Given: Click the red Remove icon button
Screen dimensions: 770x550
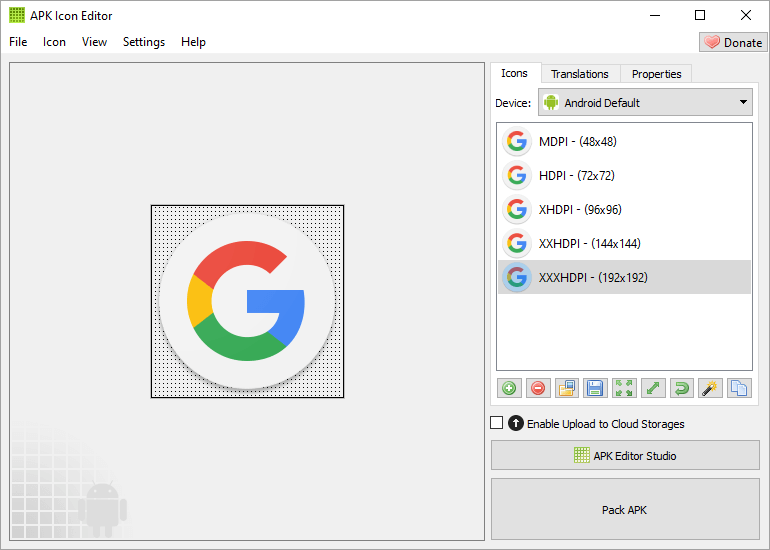Looking at the screenshot, I should click(538, 388).
